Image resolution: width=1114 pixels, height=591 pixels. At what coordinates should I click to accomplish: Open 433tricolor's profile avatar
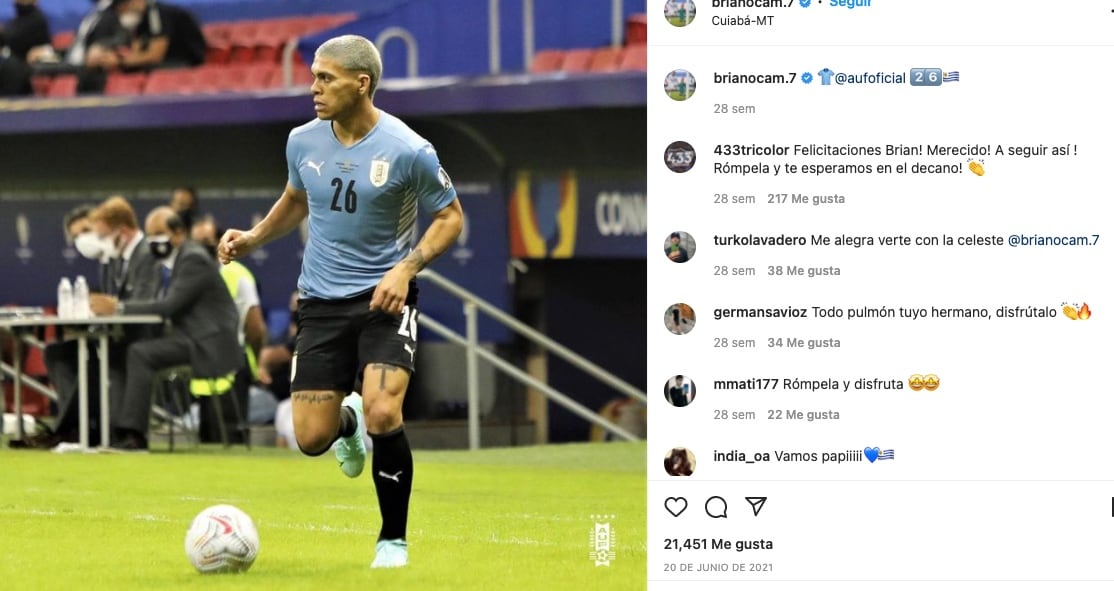(x=680, y=157)
